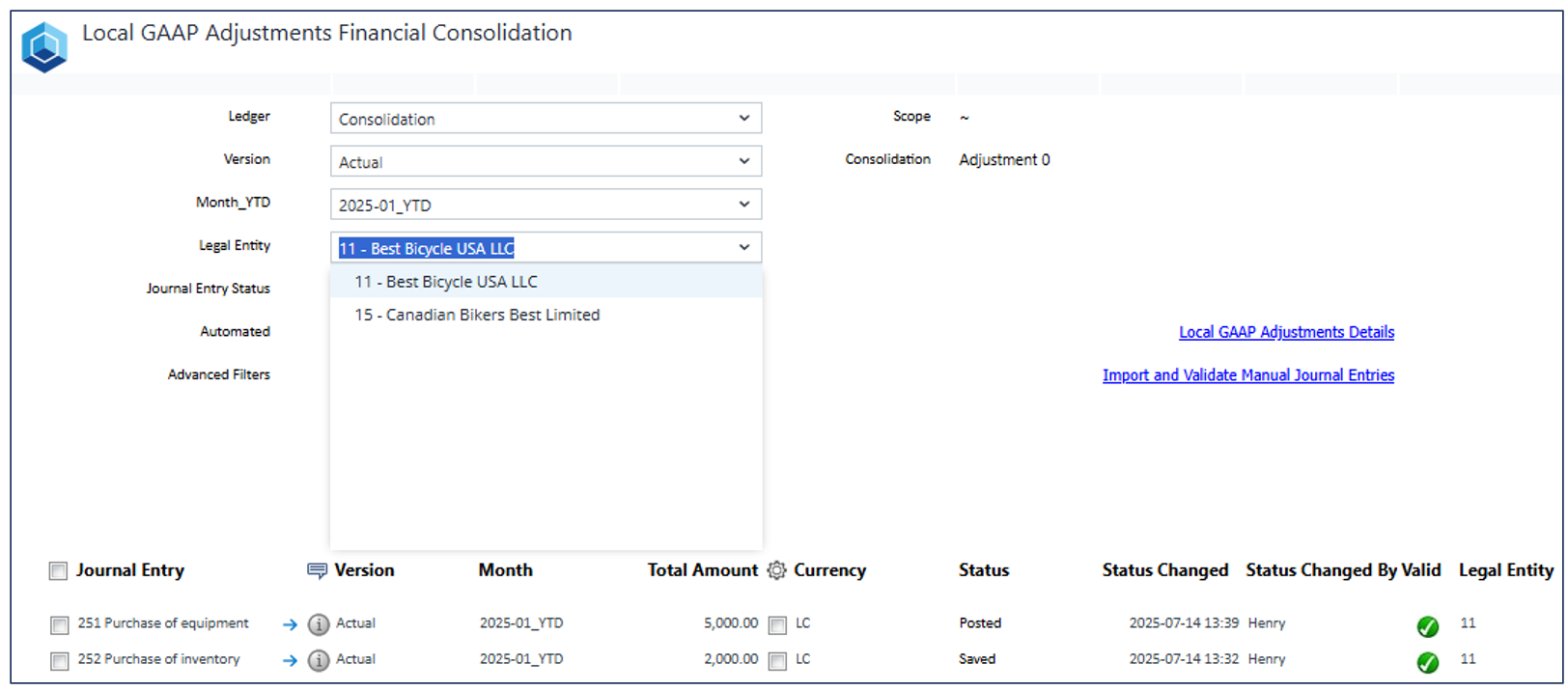This screenshot has height=691, width=1568.
Task: Open the Month_YTD 2025-01_YTD dropdown
Action: [546, 205]
